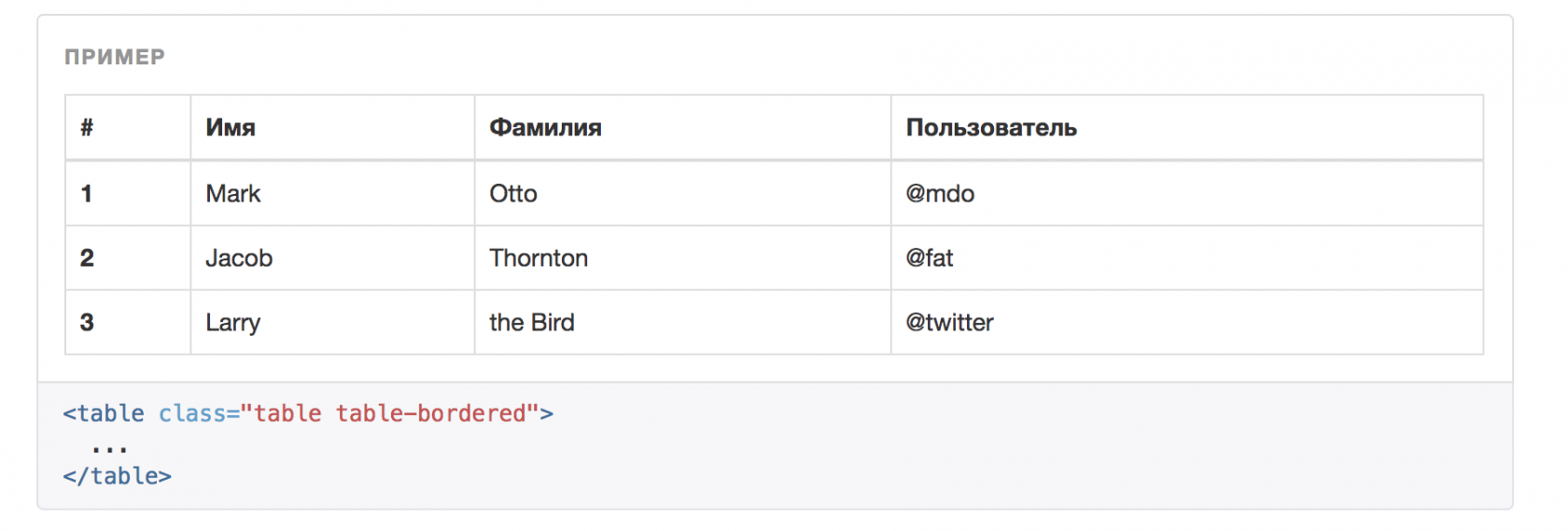This screenshot has height=531, width=1568.
Task: Click the Фамилия column header
Action: coord(545,128)
